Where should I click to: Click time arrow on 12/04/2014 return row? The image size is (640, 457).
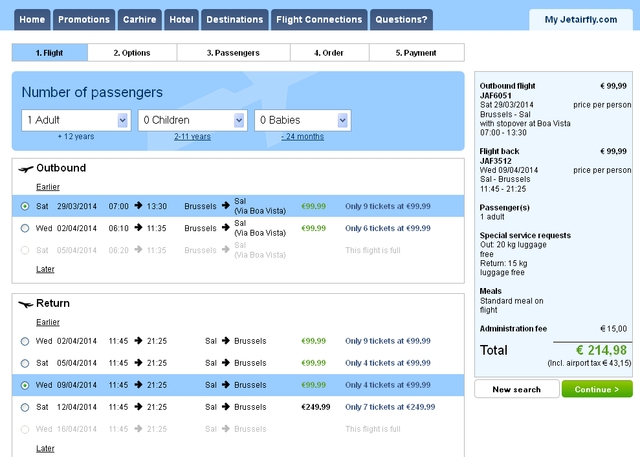click(138, 406)
